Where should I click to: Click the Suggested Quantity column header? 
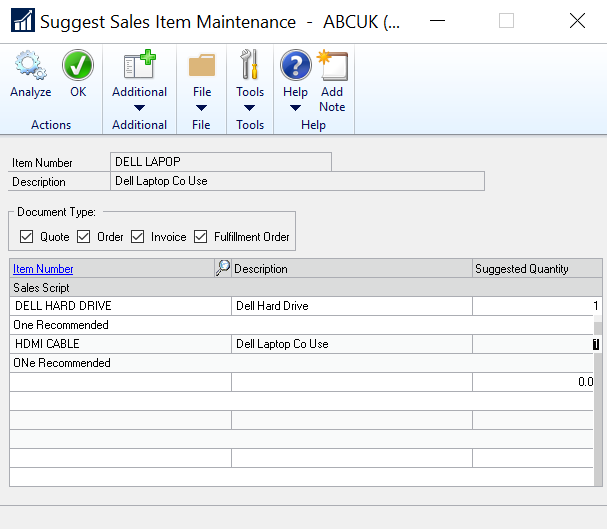click(x=537, y=269)
